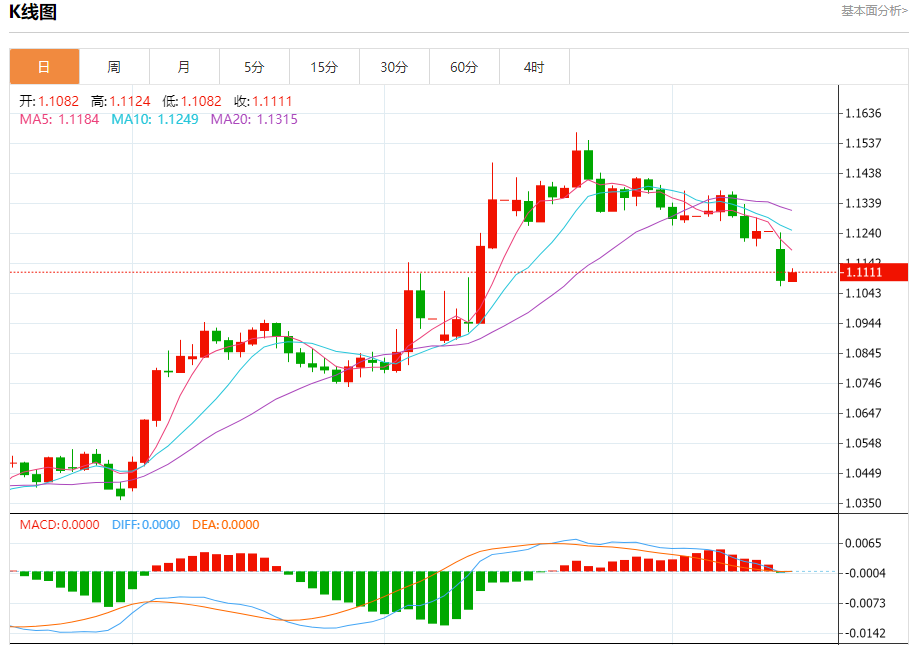This screenshot has height=645, width=914.
Task: Open the 月 monthly chart tab
Action: click(184, 67)
